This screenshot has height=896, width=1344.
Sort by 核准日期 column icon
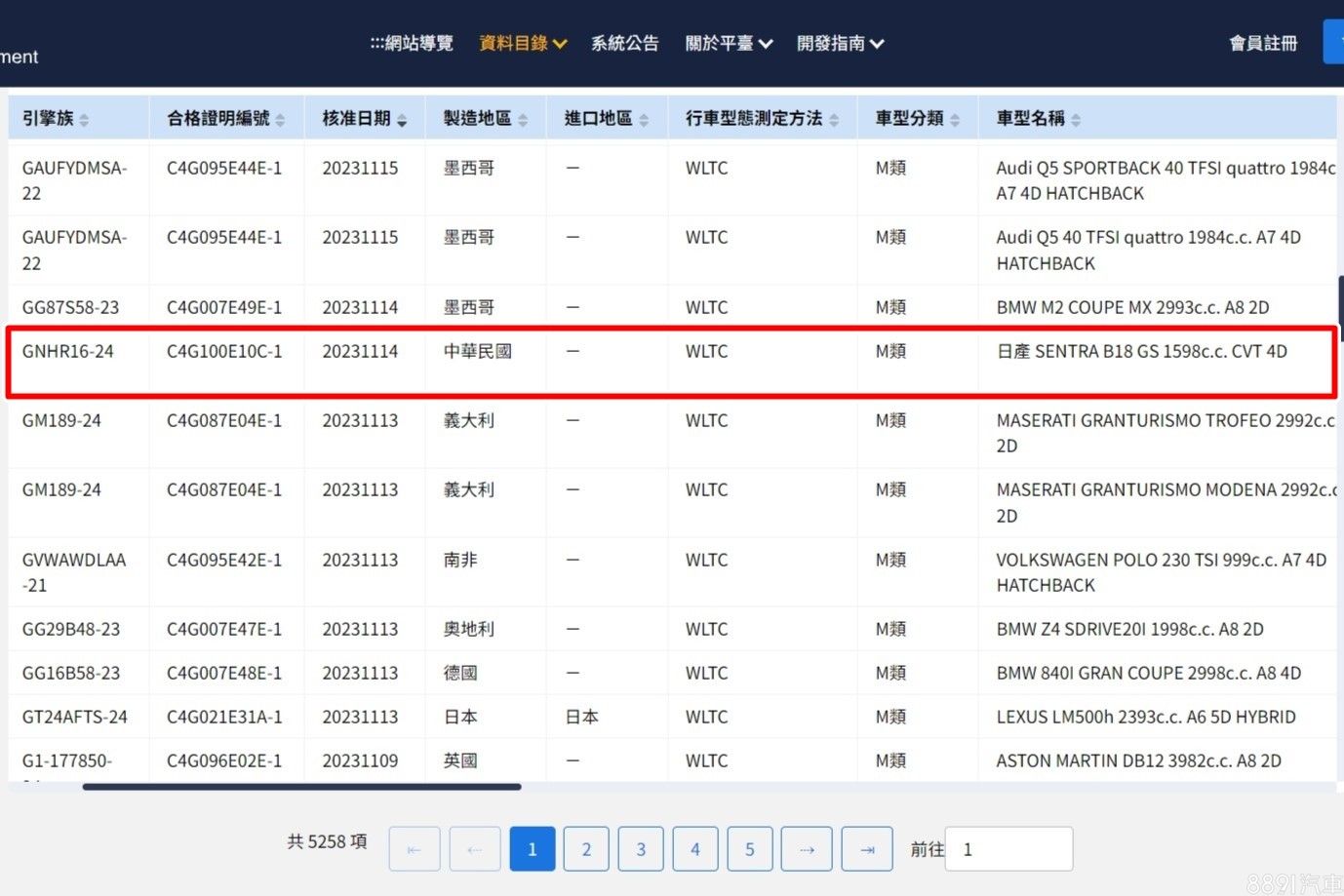point(402,120)
